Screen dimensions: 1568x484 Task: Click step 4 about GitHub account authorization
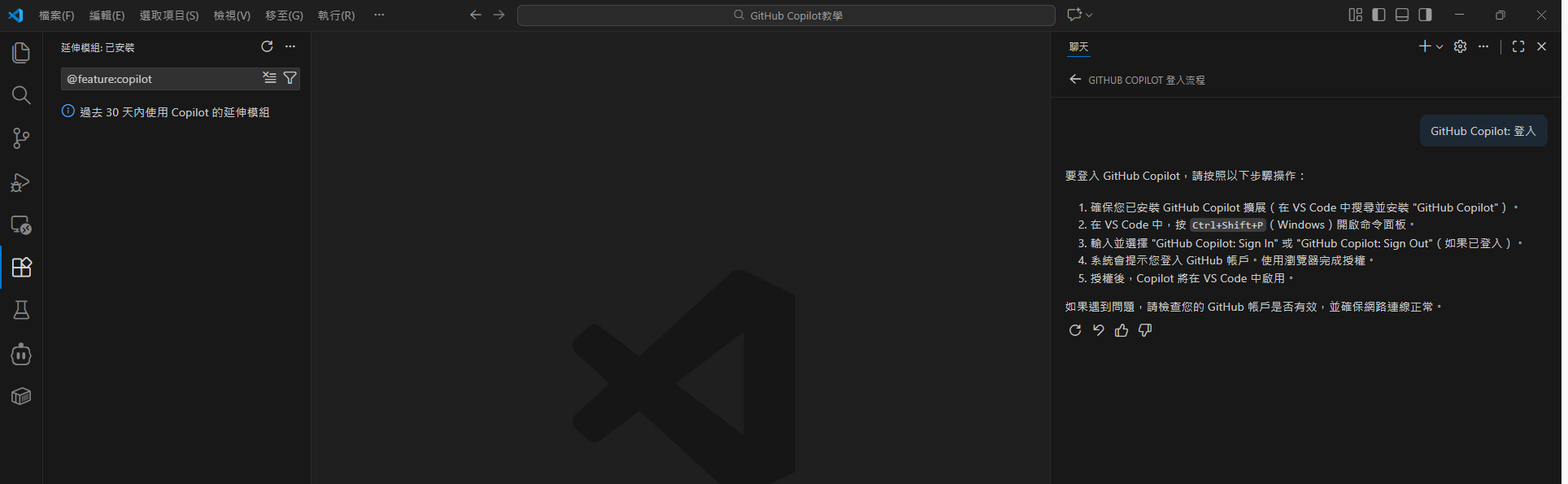(1232, 260)
